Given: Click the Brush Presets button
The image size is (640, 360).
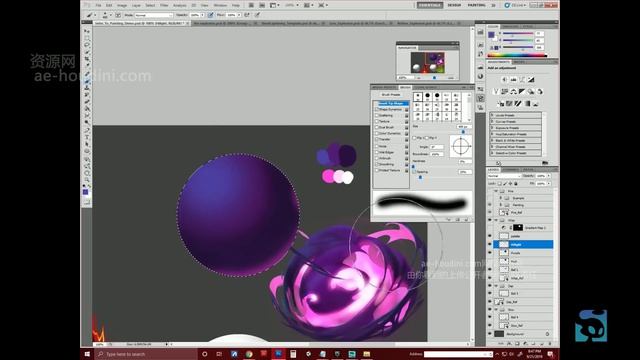Looking at the screenshot, I should (x=391, y=94).
